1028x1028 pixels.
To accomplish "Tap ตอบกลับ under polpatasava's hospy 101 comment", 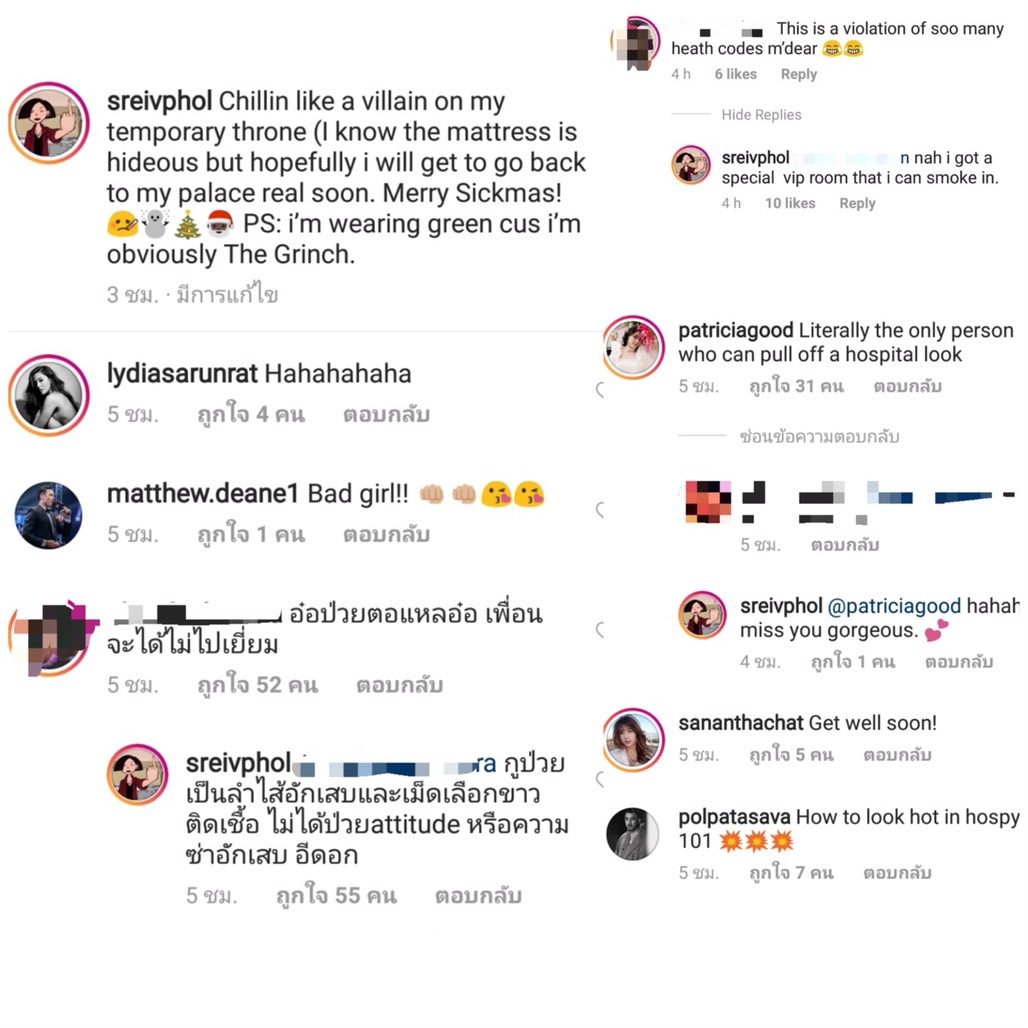I will click(x=897, y=873).
